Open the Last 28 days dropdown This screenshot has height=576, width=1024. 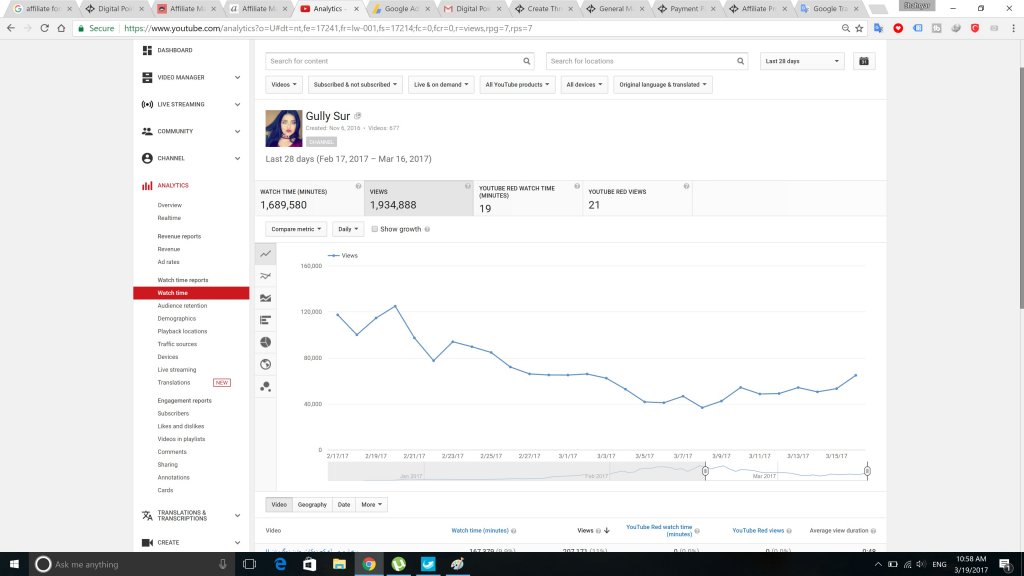(801, 61)
